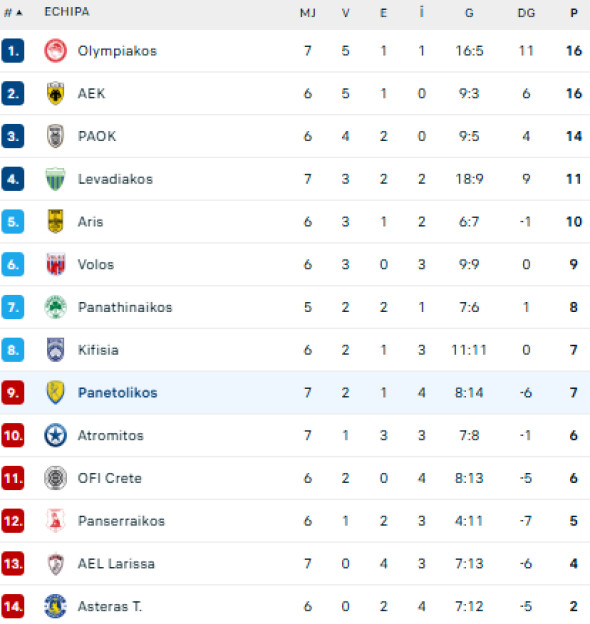Viewport: 590px width, 624px height.
Task: Click the Levadiakos green striped crest
Action: pos(55,179)
